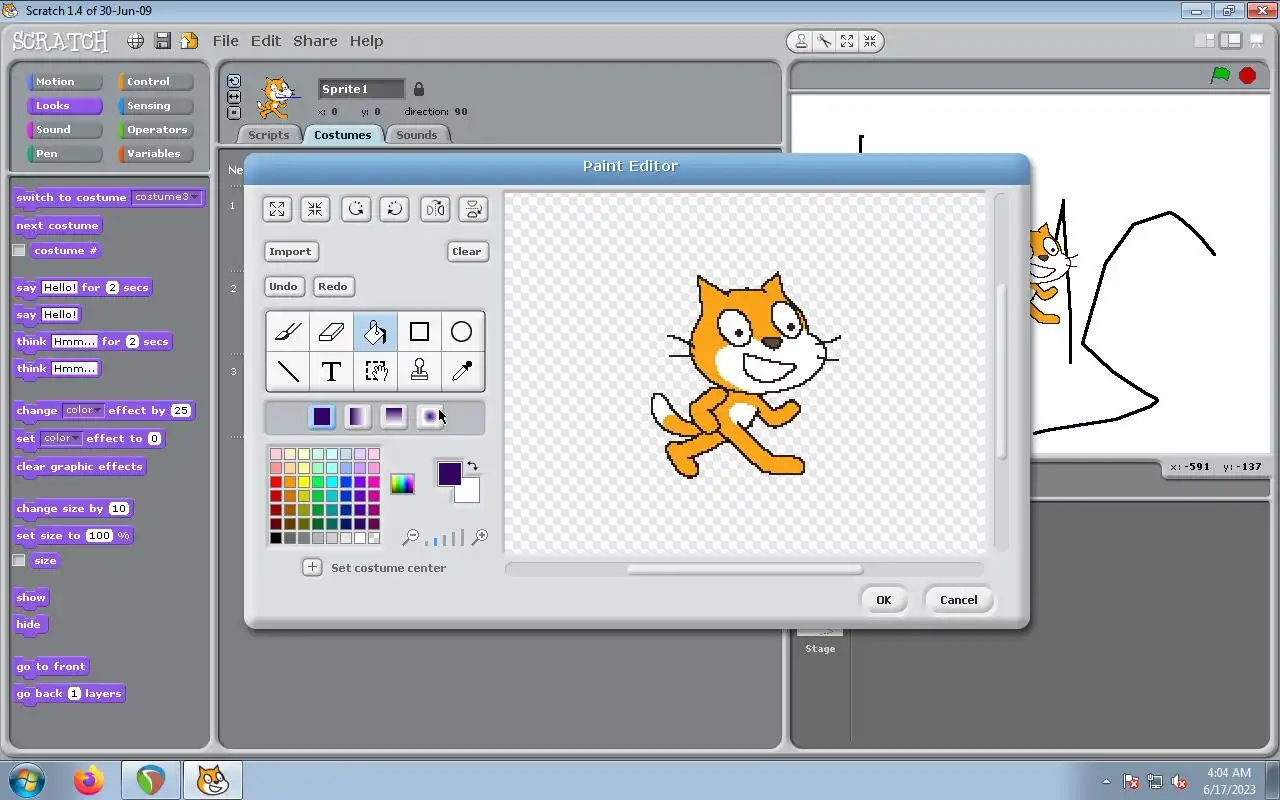Screen dimensions: 1280x800
Task: Open color dropdown in set effect block
Action: 61,438
